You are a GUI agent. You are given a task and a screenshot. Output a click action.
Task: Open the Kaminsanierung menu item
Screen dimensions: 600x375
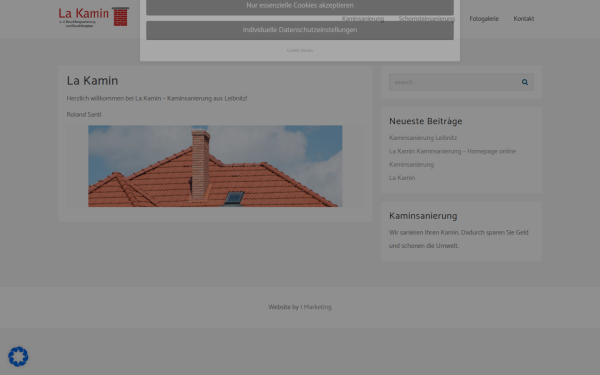coord(363,19)
